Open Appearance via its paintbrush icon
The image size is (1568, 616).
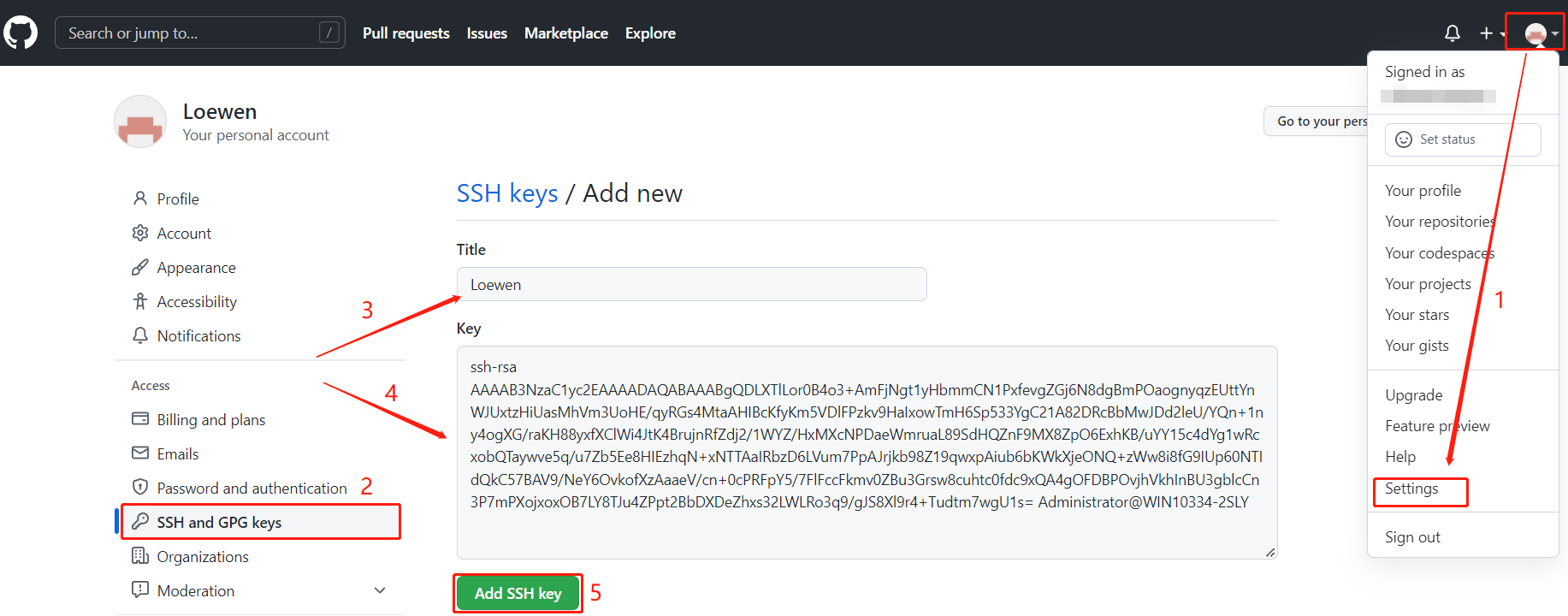[x=140, y=266]
